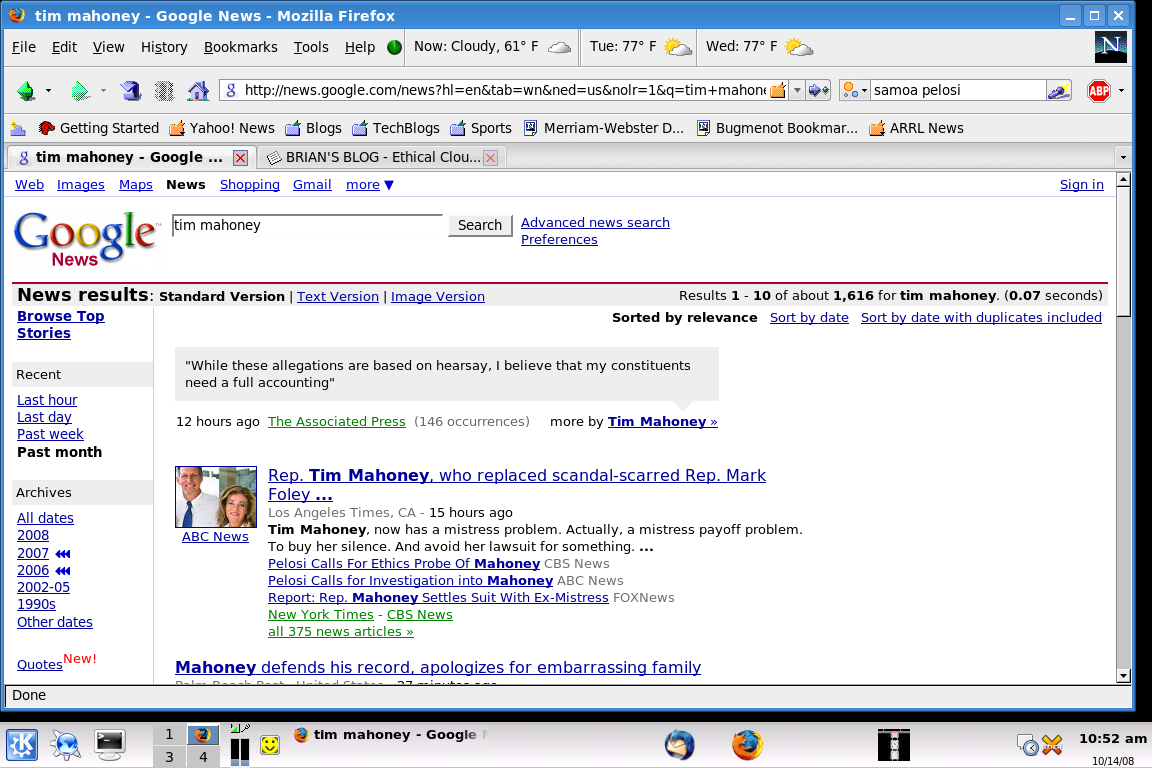Click the tim mahoney taskbar window entry
Viewport: 1152px width, 768px height.
(389, 735)
